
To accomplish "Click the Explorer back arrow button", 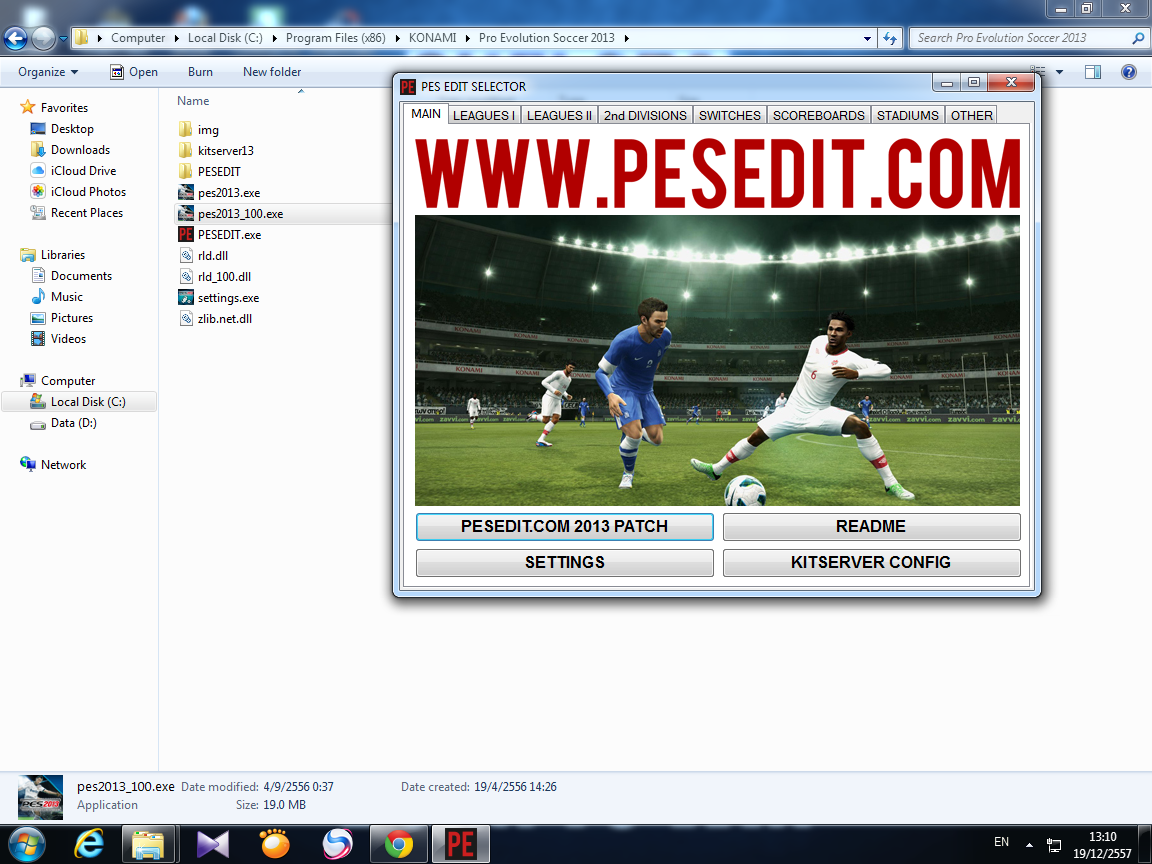I will pyautogui.click(x=15, y=38).
